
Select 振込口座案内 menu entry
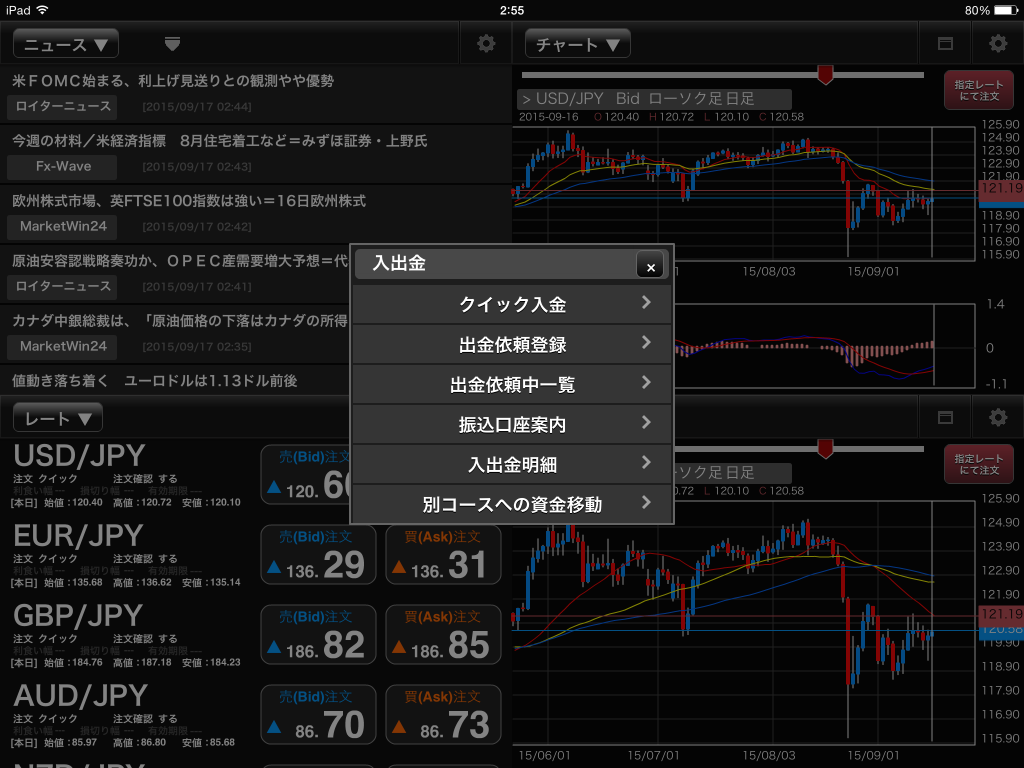512,424
